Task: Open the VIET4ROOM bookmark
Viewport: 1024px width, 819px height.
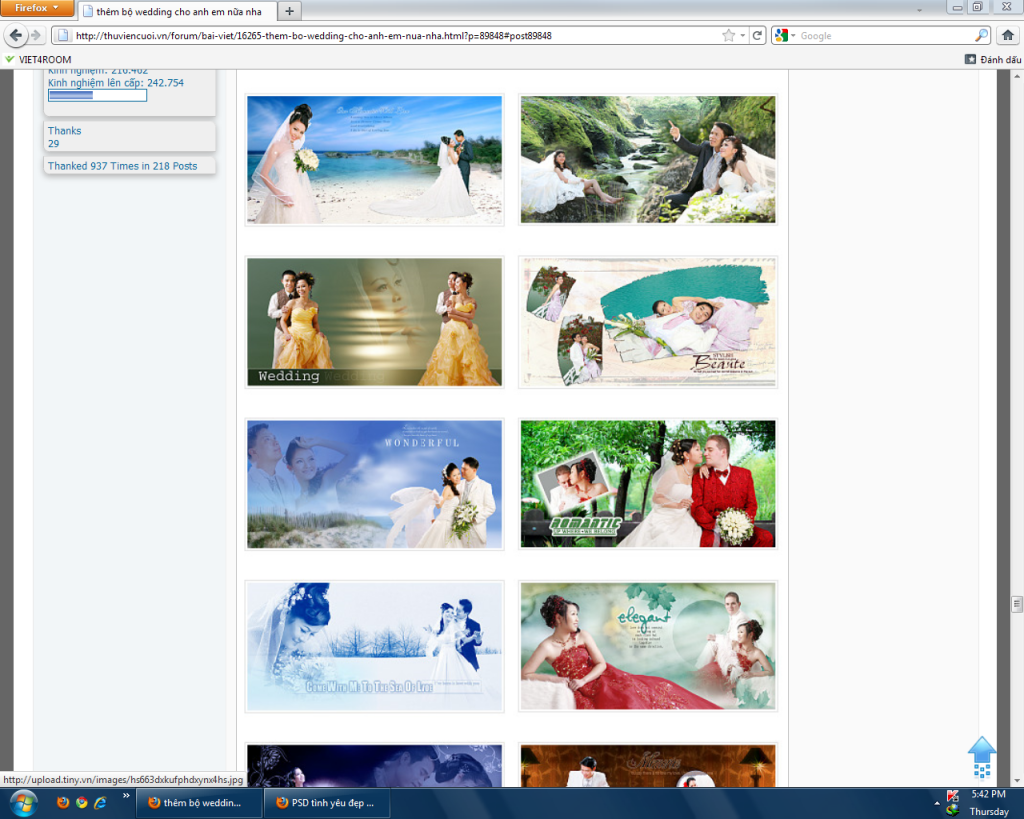Action: (38, 59)
